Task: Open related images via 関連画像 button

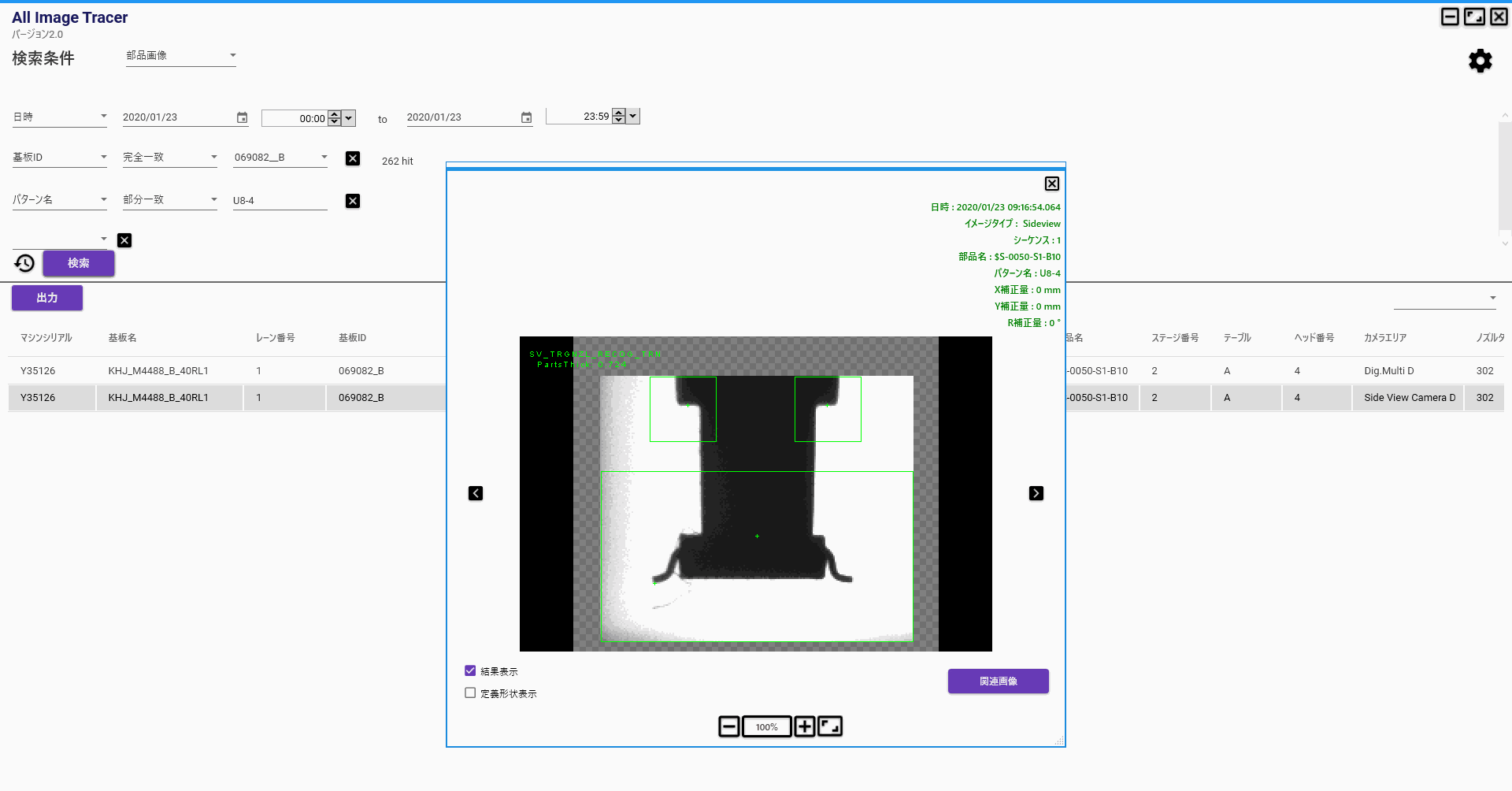Action: click(998, 681)
